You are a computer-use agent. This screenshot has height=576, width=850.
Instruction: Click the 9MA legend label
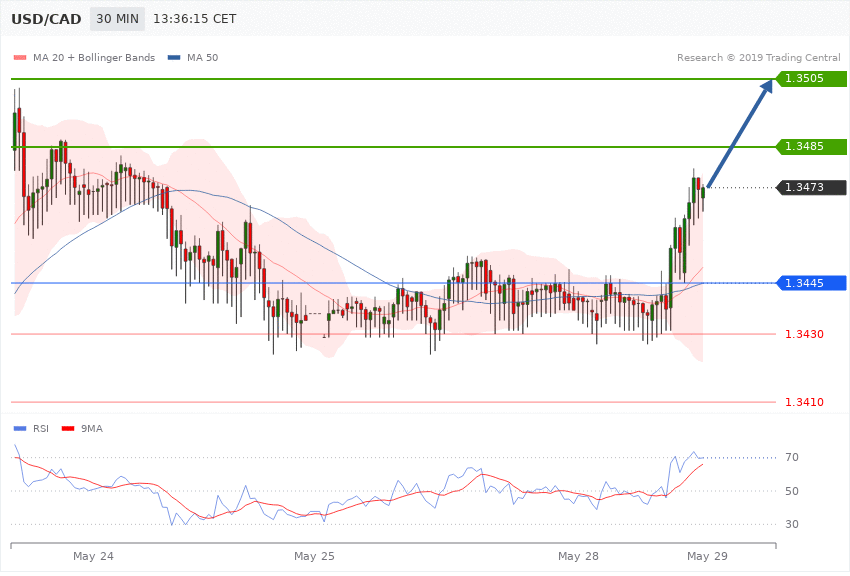[92, 429]
